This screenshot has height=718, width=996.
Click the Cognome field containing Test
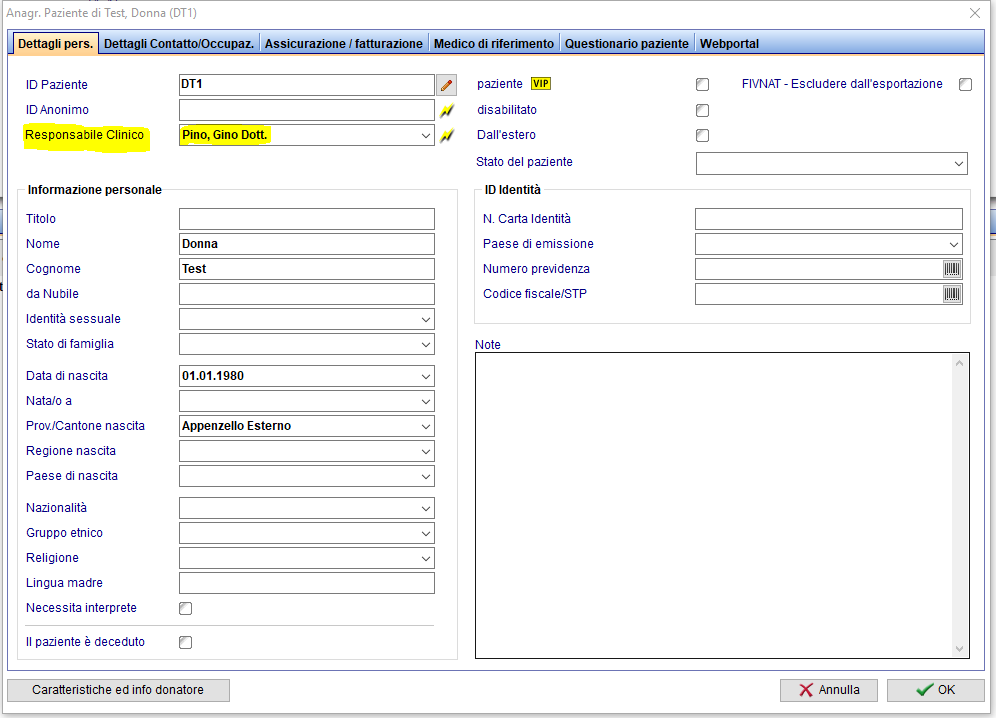307,269
